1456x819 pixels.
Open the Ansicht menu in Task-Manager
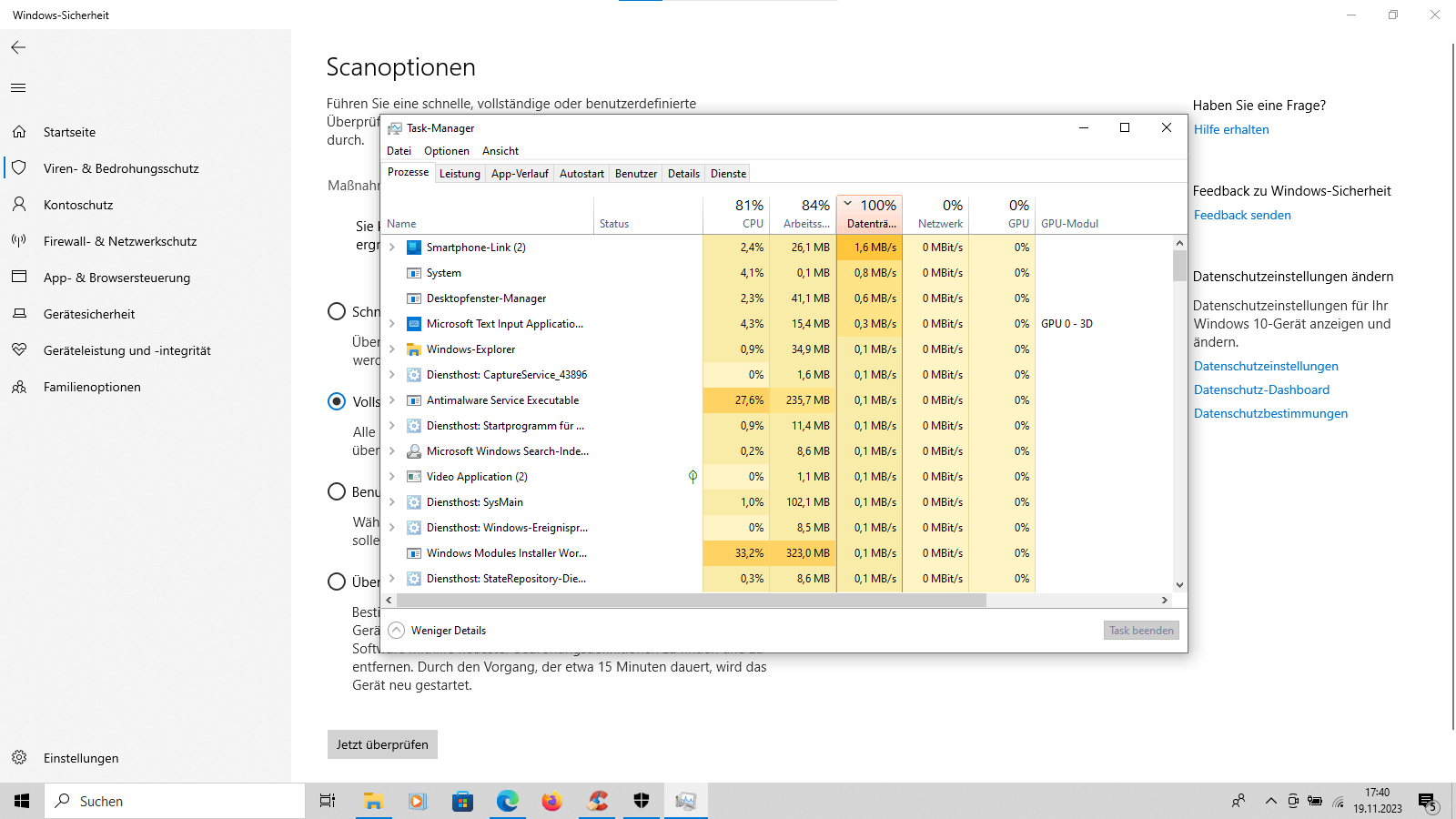[500, 151]
